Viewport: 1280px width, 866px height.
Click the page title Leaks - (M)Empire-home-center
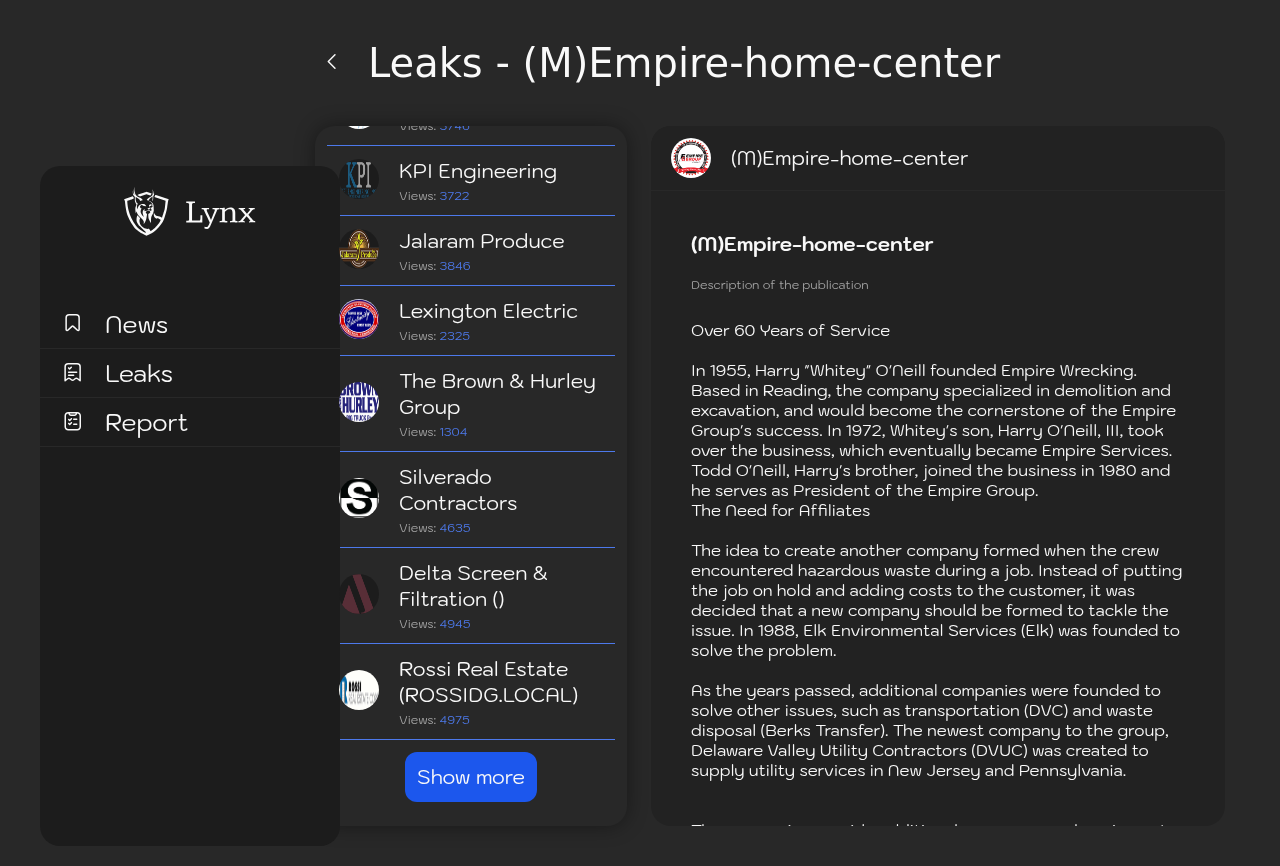(x=684, y=63)
